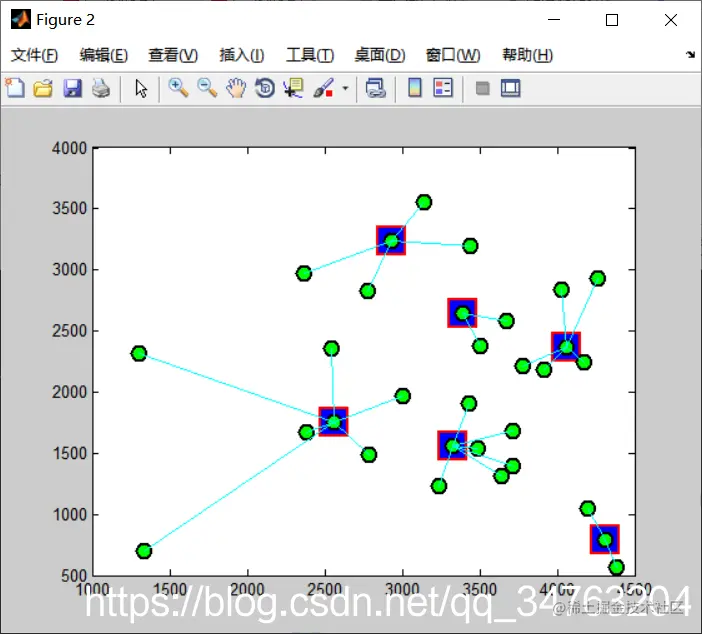Open the 窗口(W) menu
Screen dimensions: 702x634
tap(453, 55)
